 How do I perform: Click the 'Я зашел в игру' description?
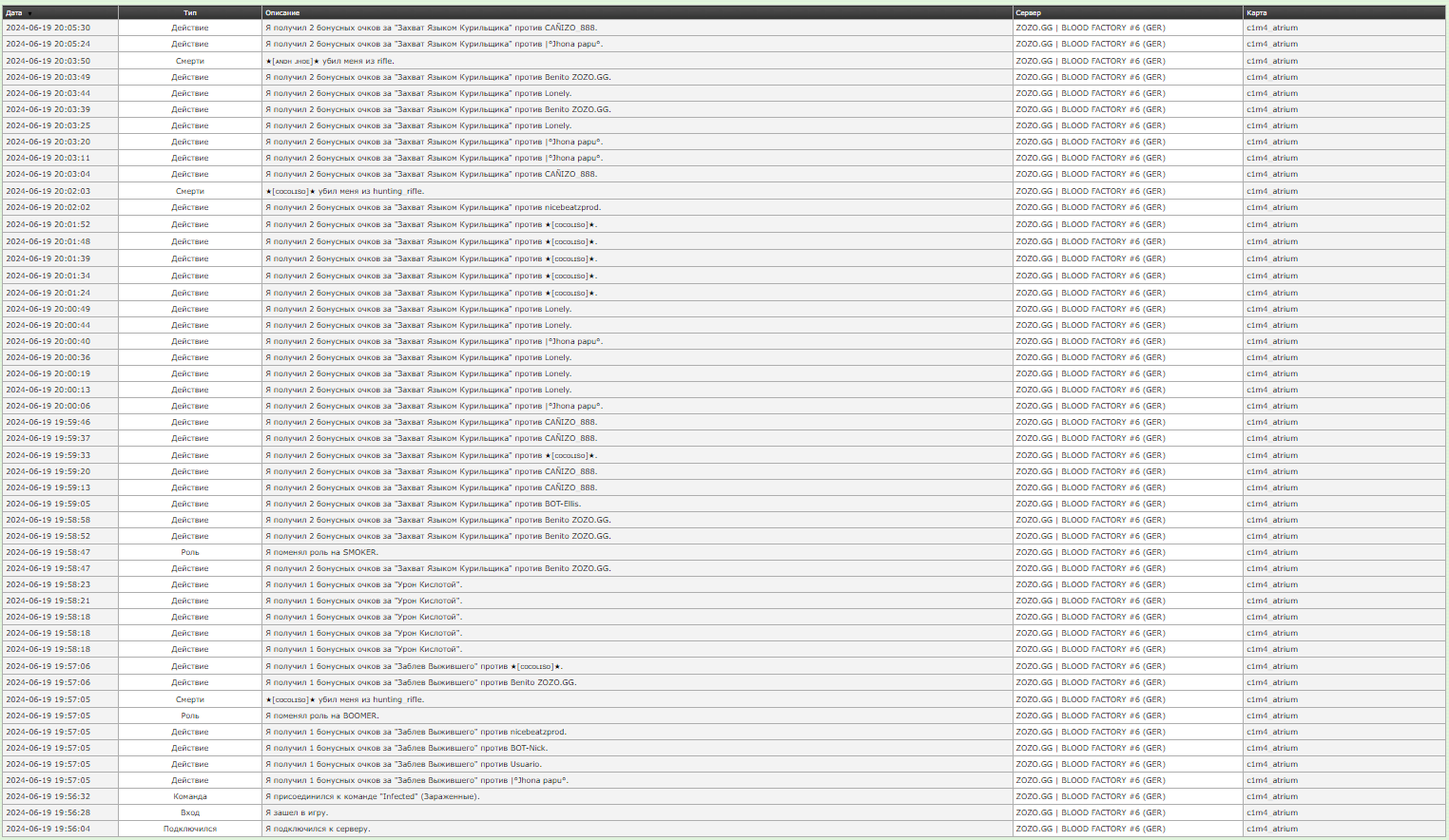click(x=297, y=812)
